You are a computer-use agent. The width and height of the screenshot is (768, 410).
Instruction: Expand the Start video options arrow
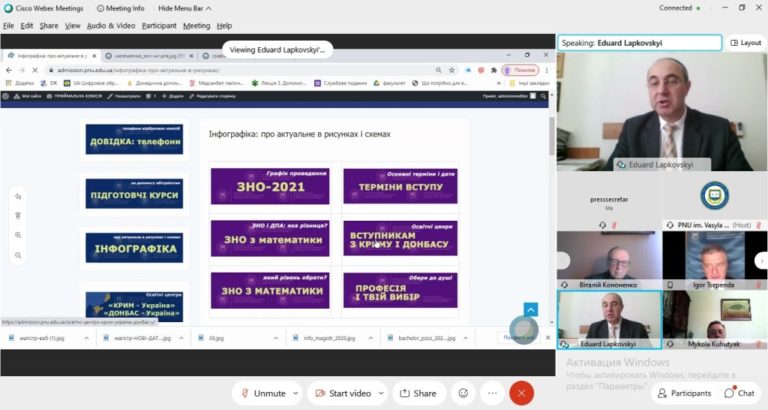tap(381, 393)
